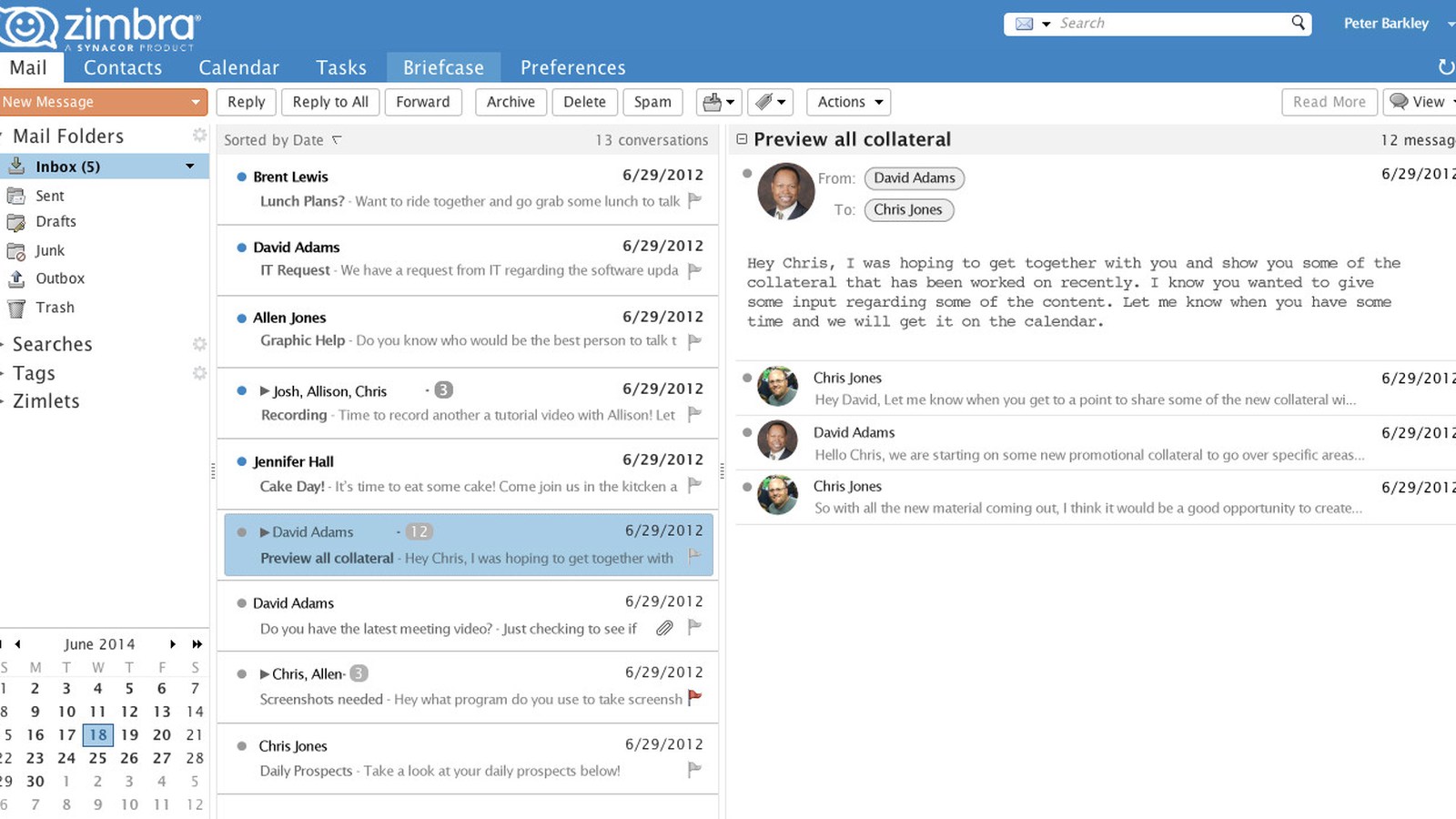Open the Trash folder

[55, 308]
